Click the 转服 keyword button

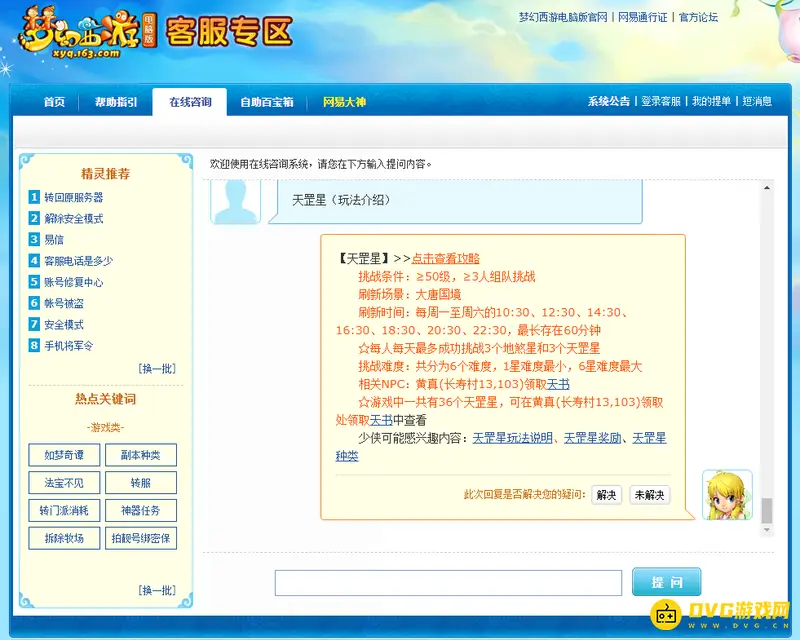pyautogui.click(x=141, y=483)
